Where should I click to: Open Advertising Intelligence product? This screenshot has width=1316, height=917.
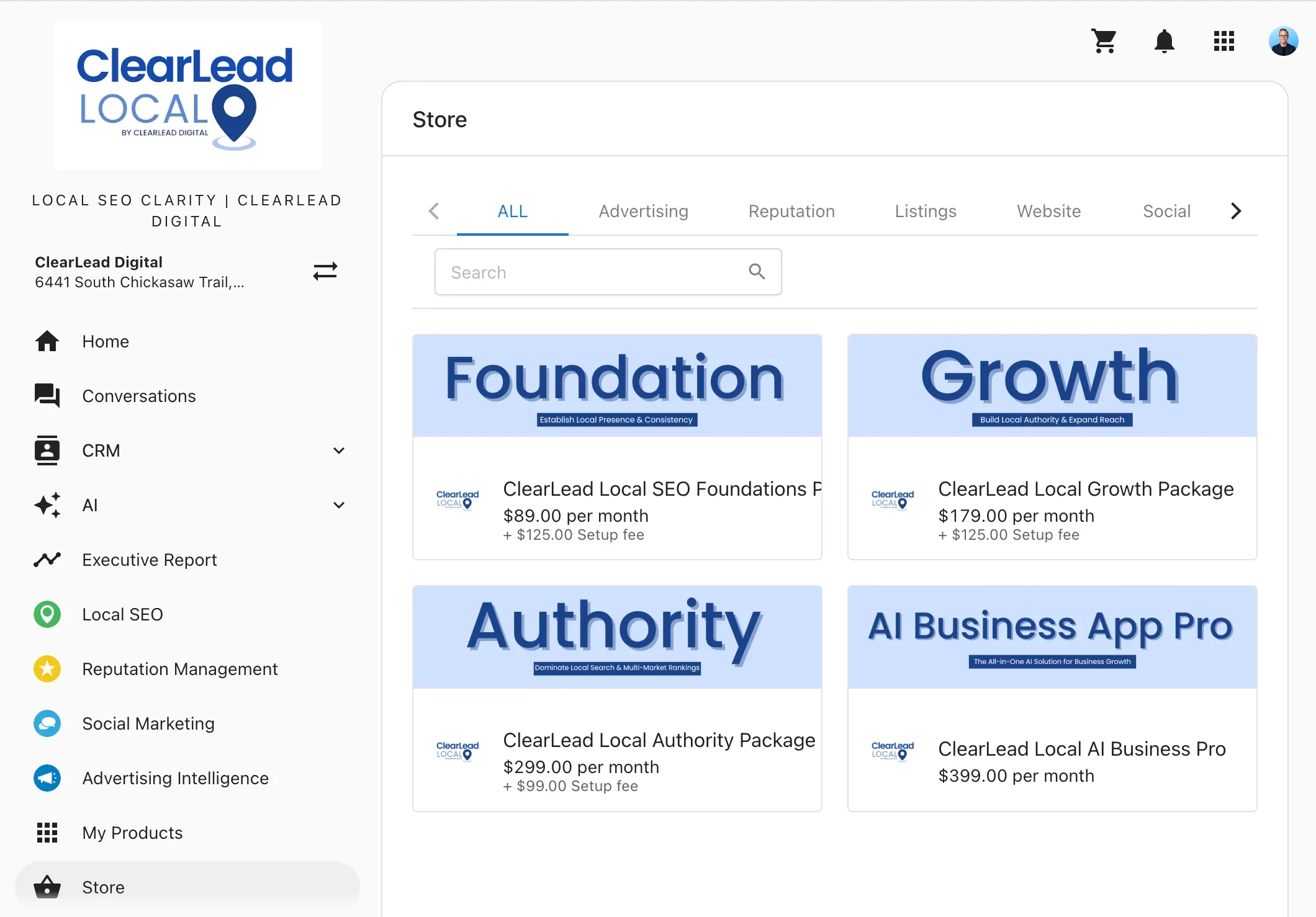175,778
